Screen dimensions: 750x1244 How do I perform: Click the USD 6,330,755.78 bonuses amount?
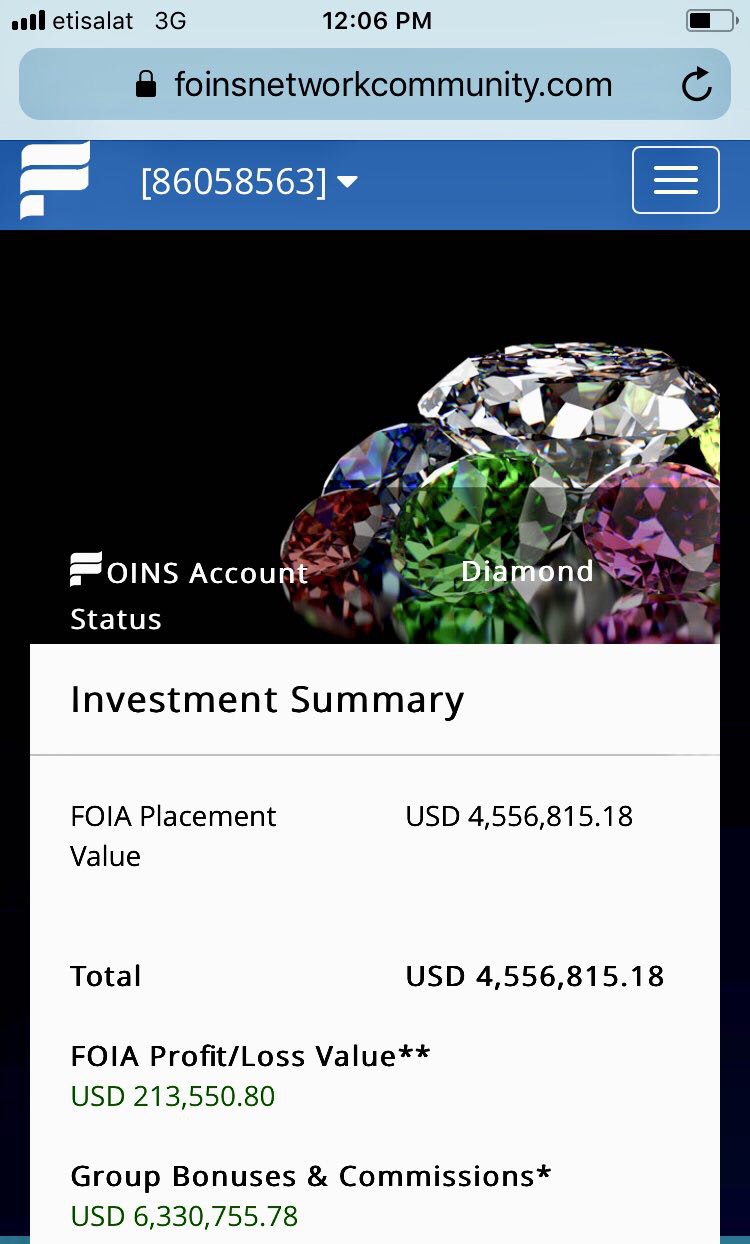pos(184,1216)
